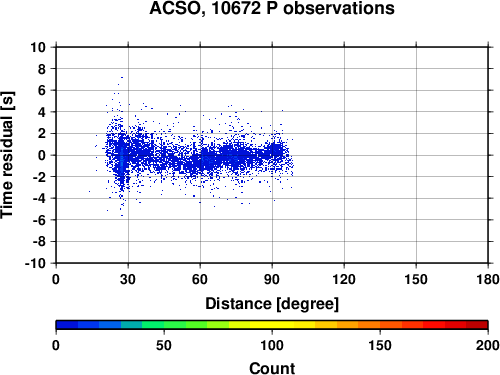The width and height of the screenshot is (500, 375).
Task: Click x-axis tick label '120'
Action: click(x=344, y=279)
